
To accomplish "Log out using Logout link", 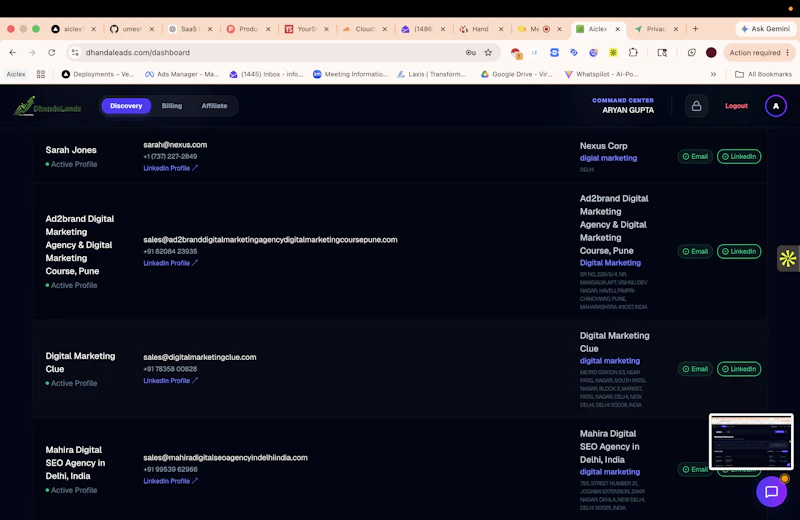I will point(736,106).
